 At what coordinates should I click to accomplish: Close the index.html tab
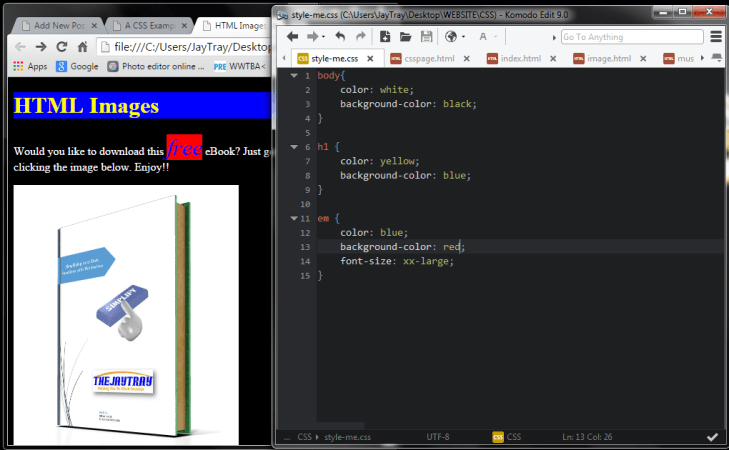[x=553, y=59]
